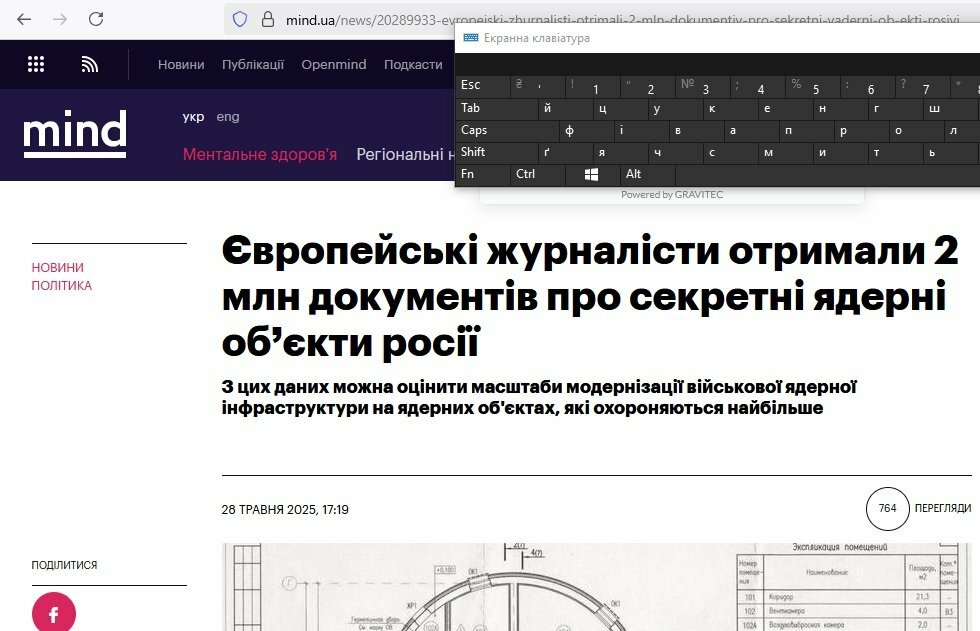The image size is (980, 631).
Task: Tap the 4 key on the on-screen keyboard
Action: click(757, 86)
